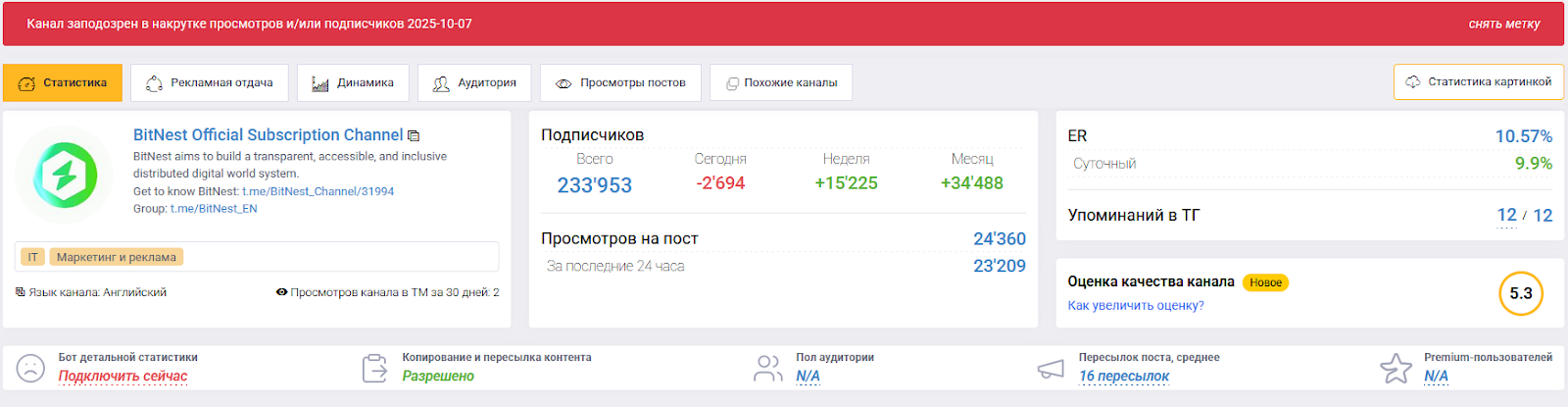Click Подключить сейчас link for detailed statistics bot
Screen dimensions: 1568x407
122,377
